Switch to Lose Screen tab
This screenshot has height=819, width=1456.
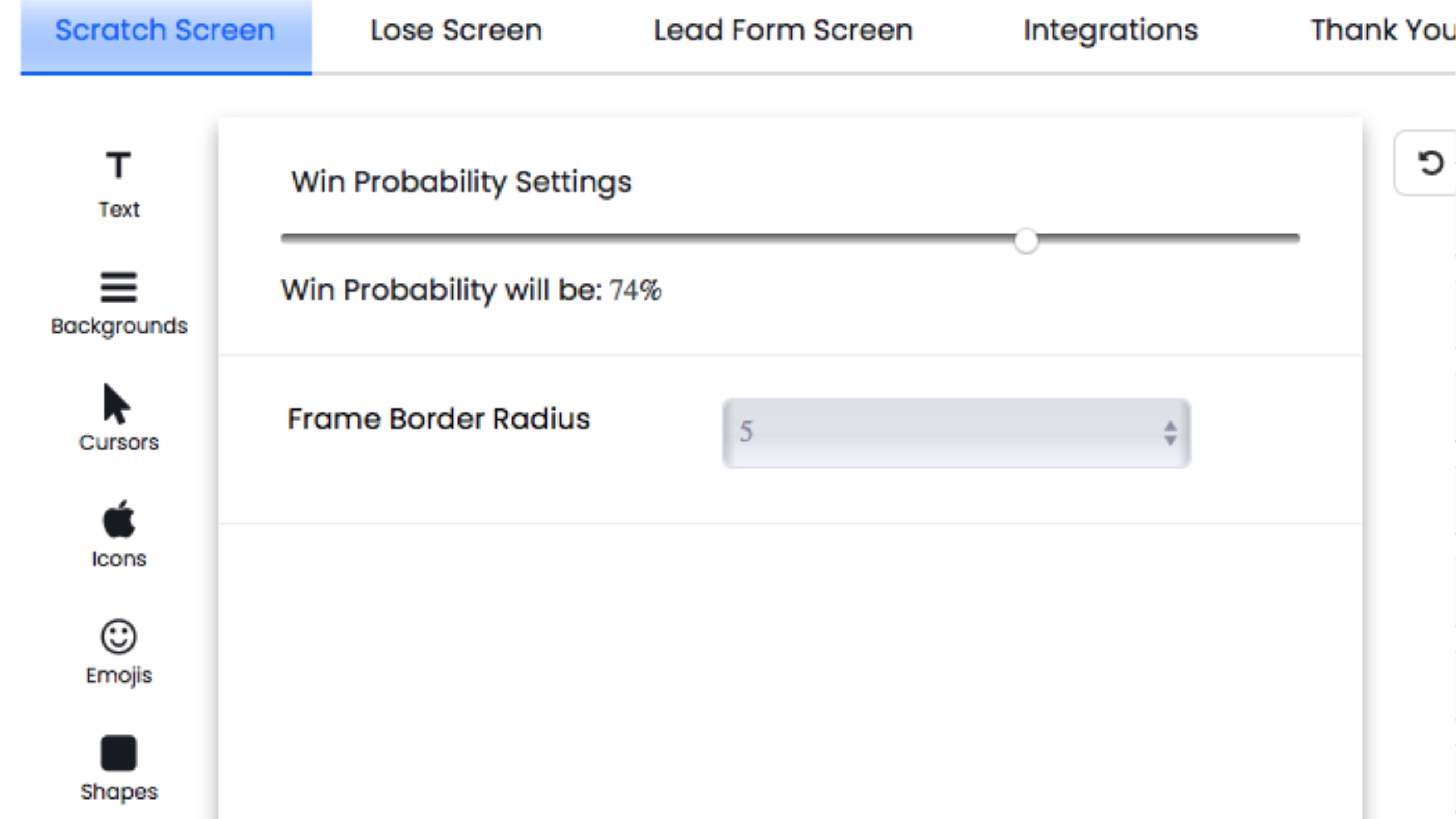(x=456, y=31)
